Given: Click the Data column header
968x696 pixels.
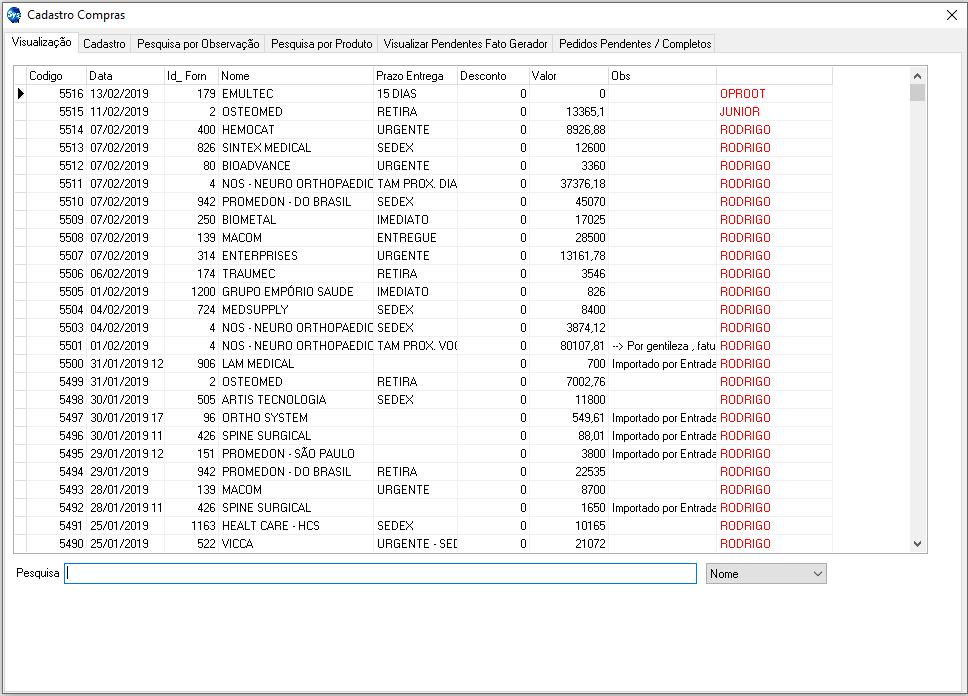Looking at the screenshot, I should click(124, 76).
